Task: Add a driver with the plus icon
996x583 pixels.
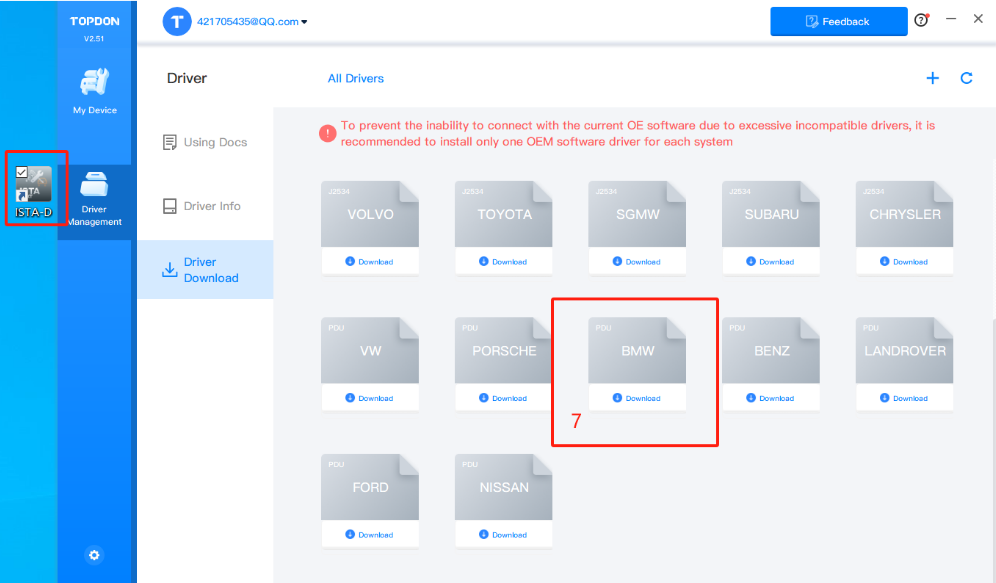Action: point(932,78)
